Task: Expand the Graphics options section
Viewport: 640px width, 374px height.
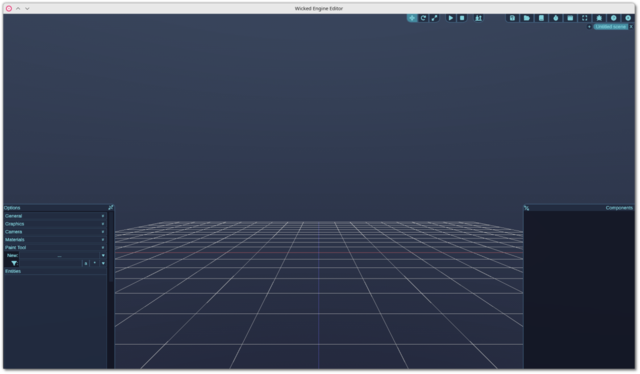Action: 55,224
